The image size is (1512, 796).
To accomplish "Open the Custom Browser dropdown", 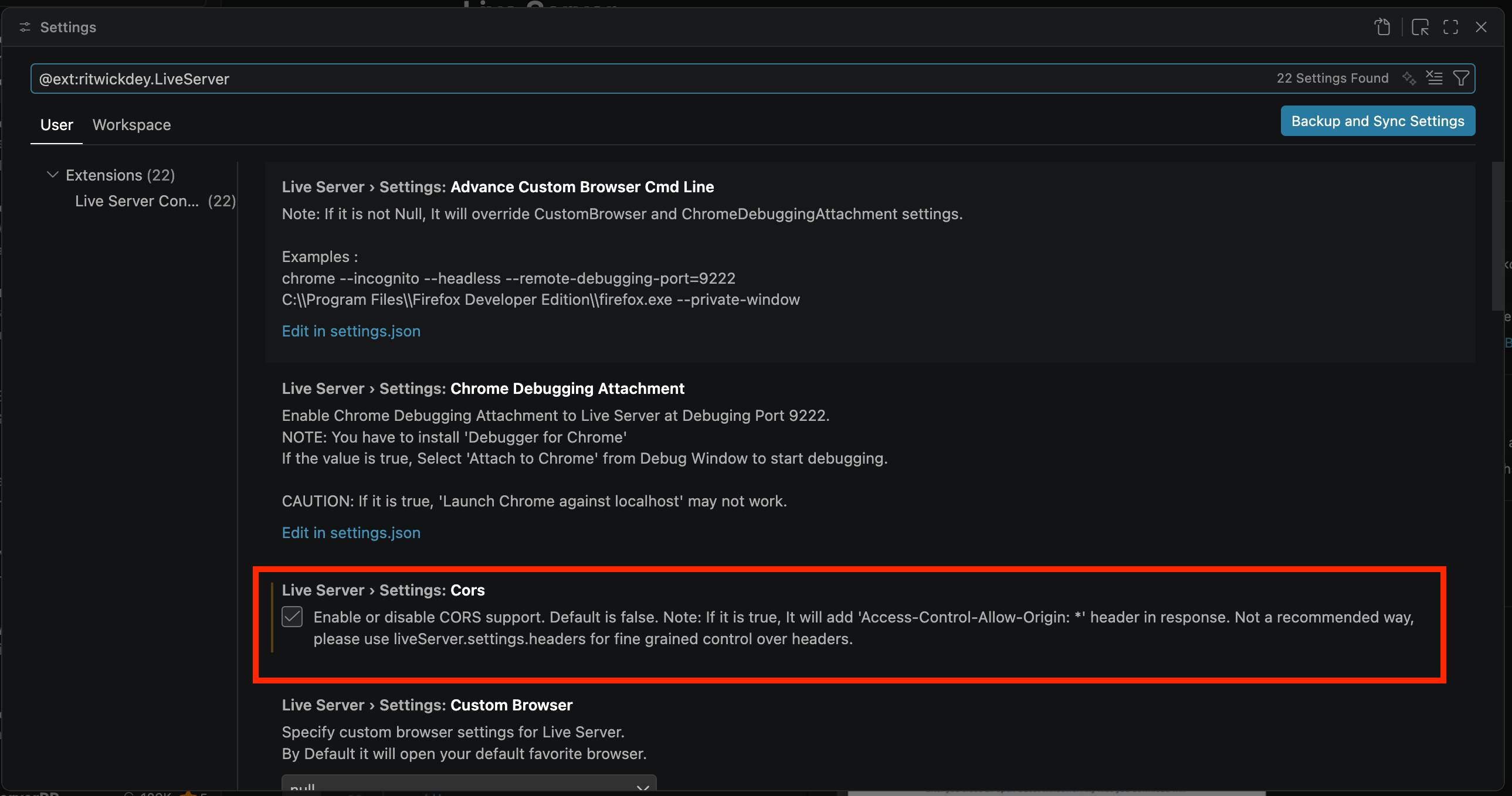I will pos(469,784).
